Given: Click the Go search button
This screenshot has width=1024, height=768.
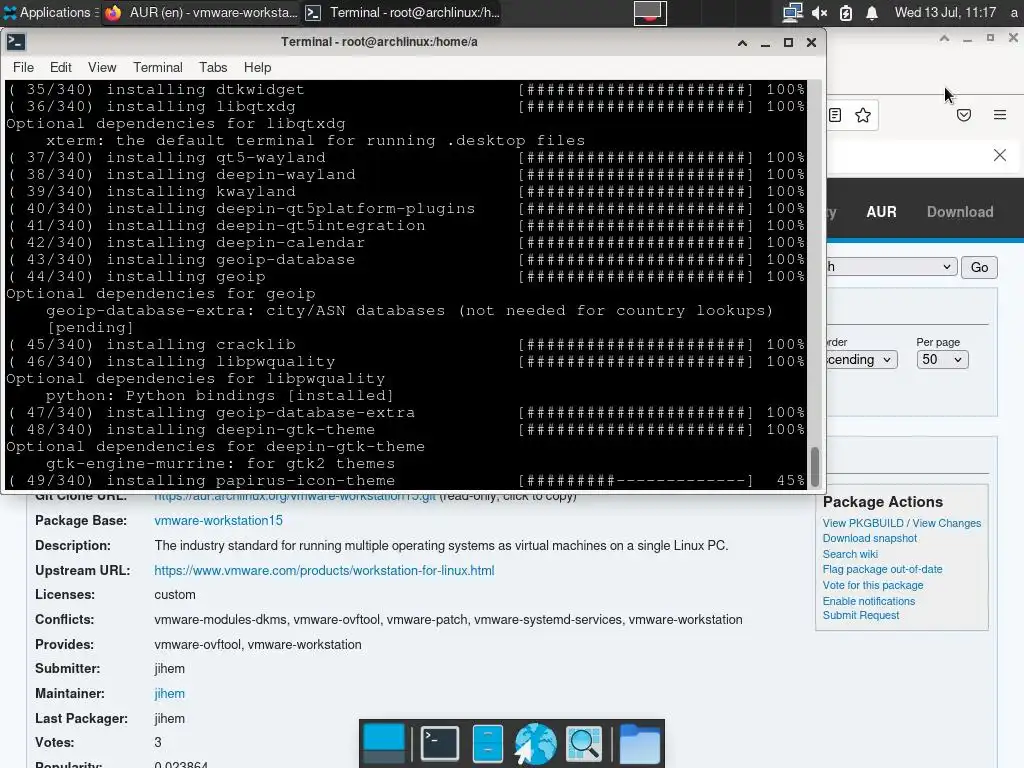Looking at the screenshot, I should pyautogui.click(x=979, y=267).
